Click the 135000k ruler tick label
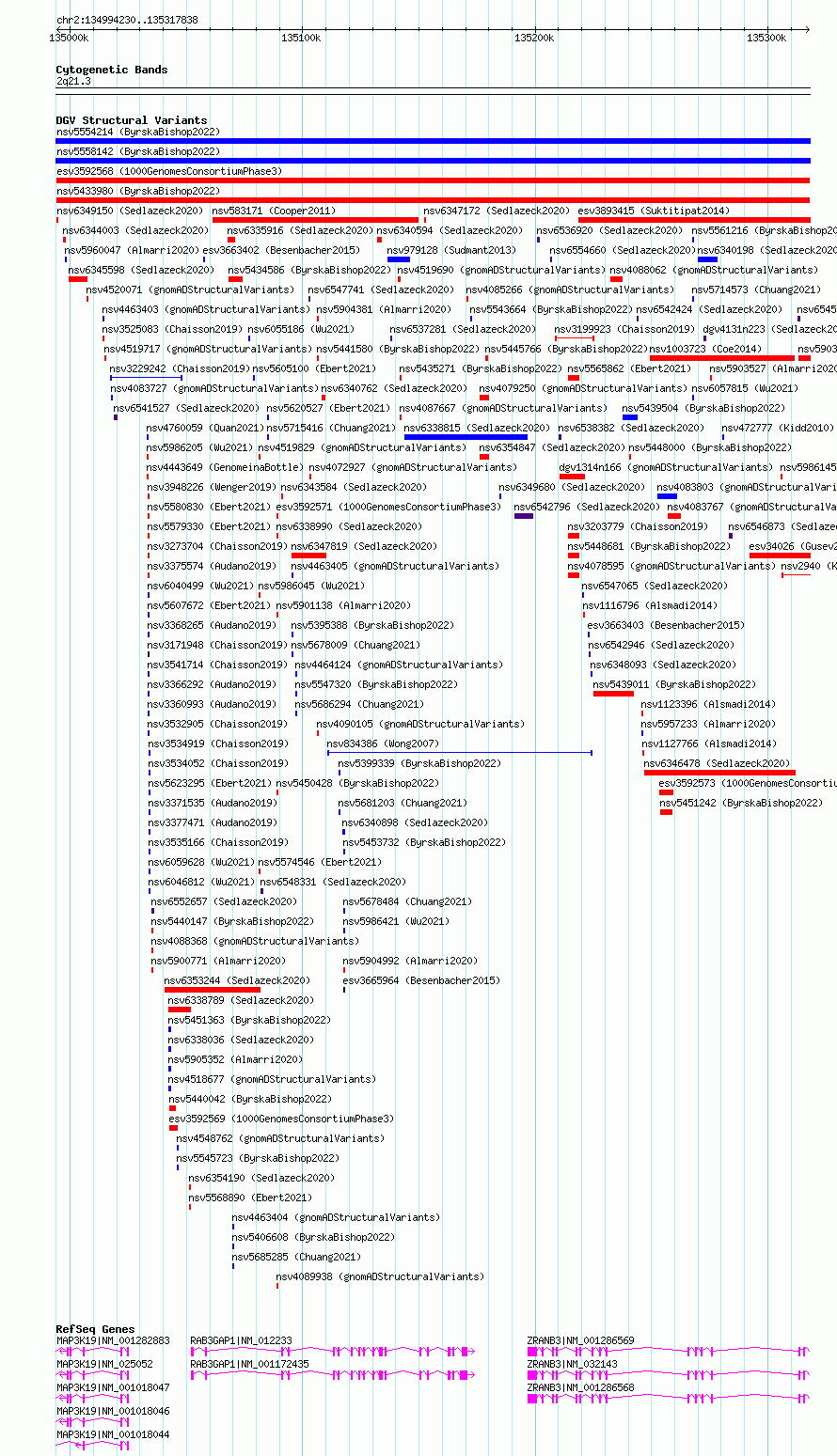Screen dimensions: 837x1456 [x=69, y=38]
